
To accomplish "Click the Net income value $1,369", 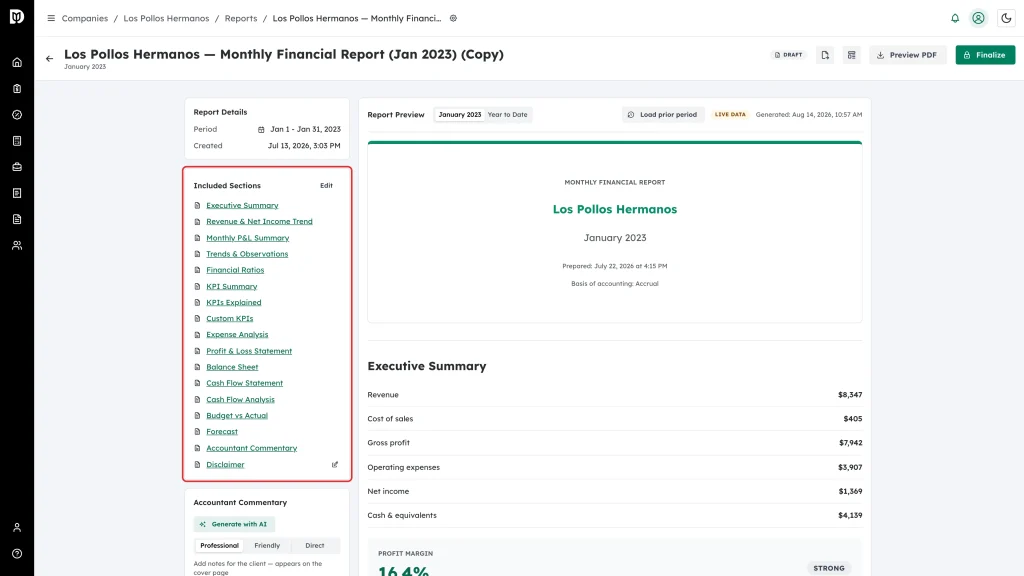I will [850, 491].
